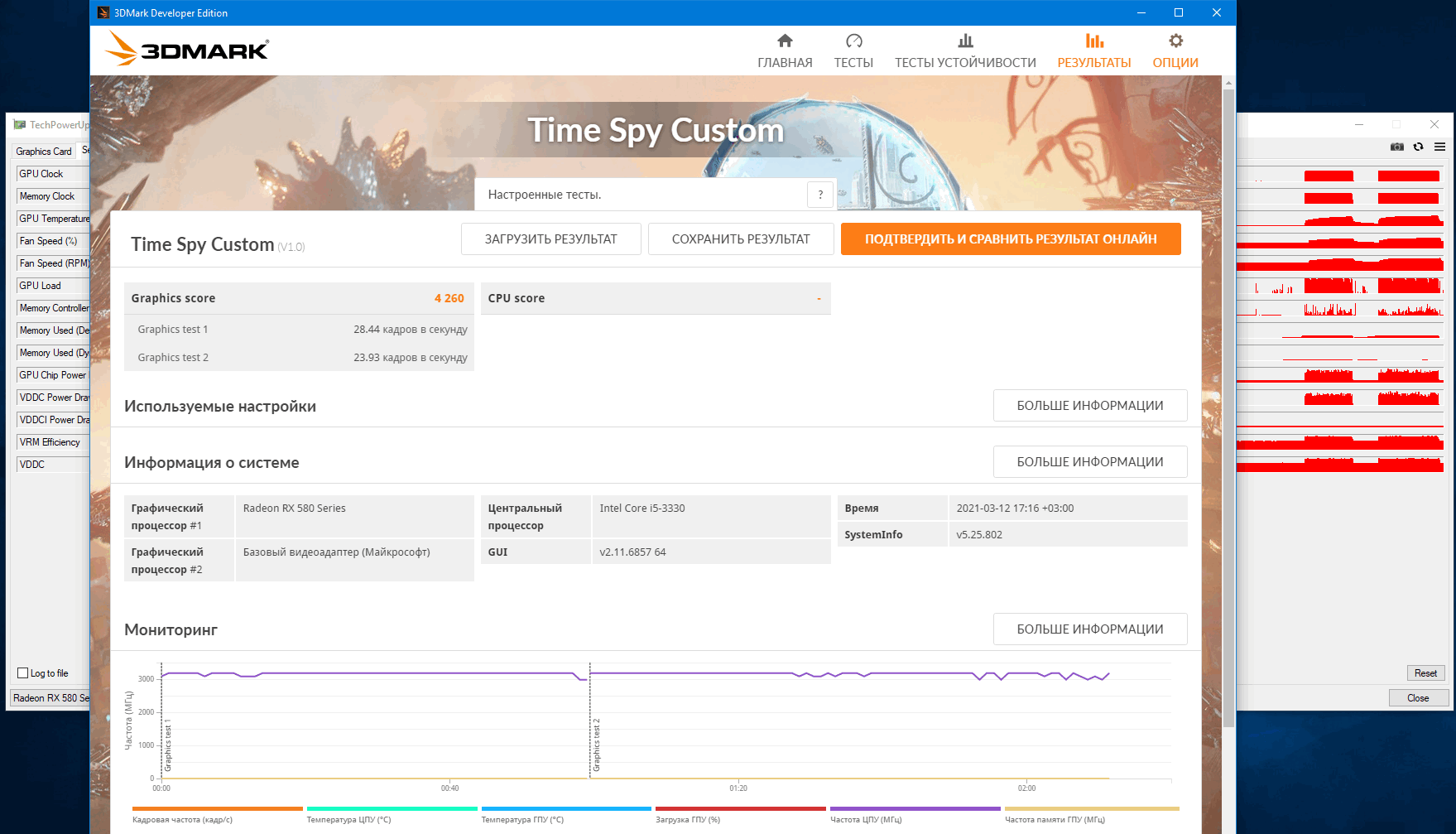Toggle Температура ЦПУ legend swatch
The height and width of the screenshot is (834, 1456).
click(392, 809)
